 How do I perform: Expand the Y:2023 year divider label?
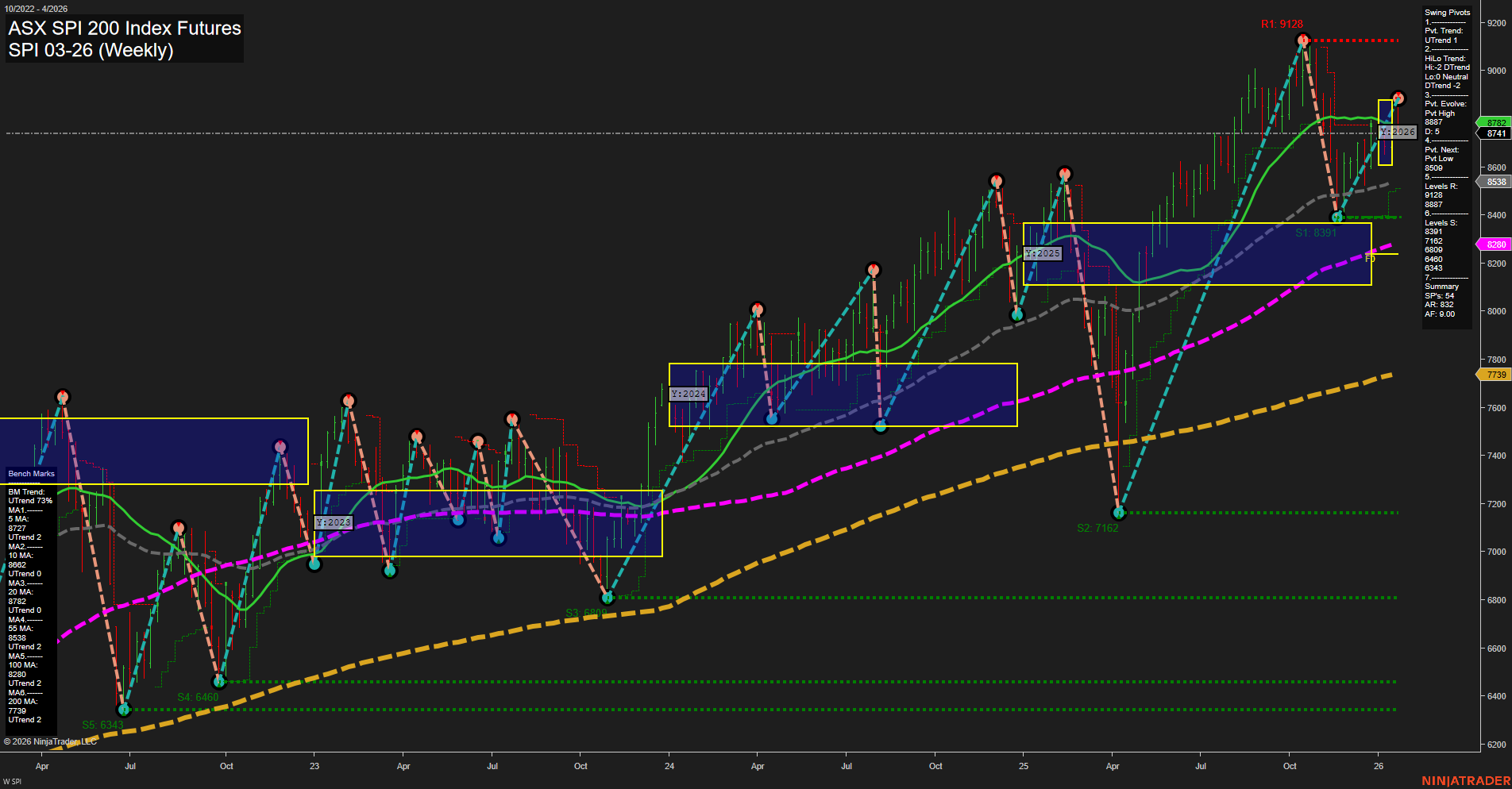[x=334, y=522]
